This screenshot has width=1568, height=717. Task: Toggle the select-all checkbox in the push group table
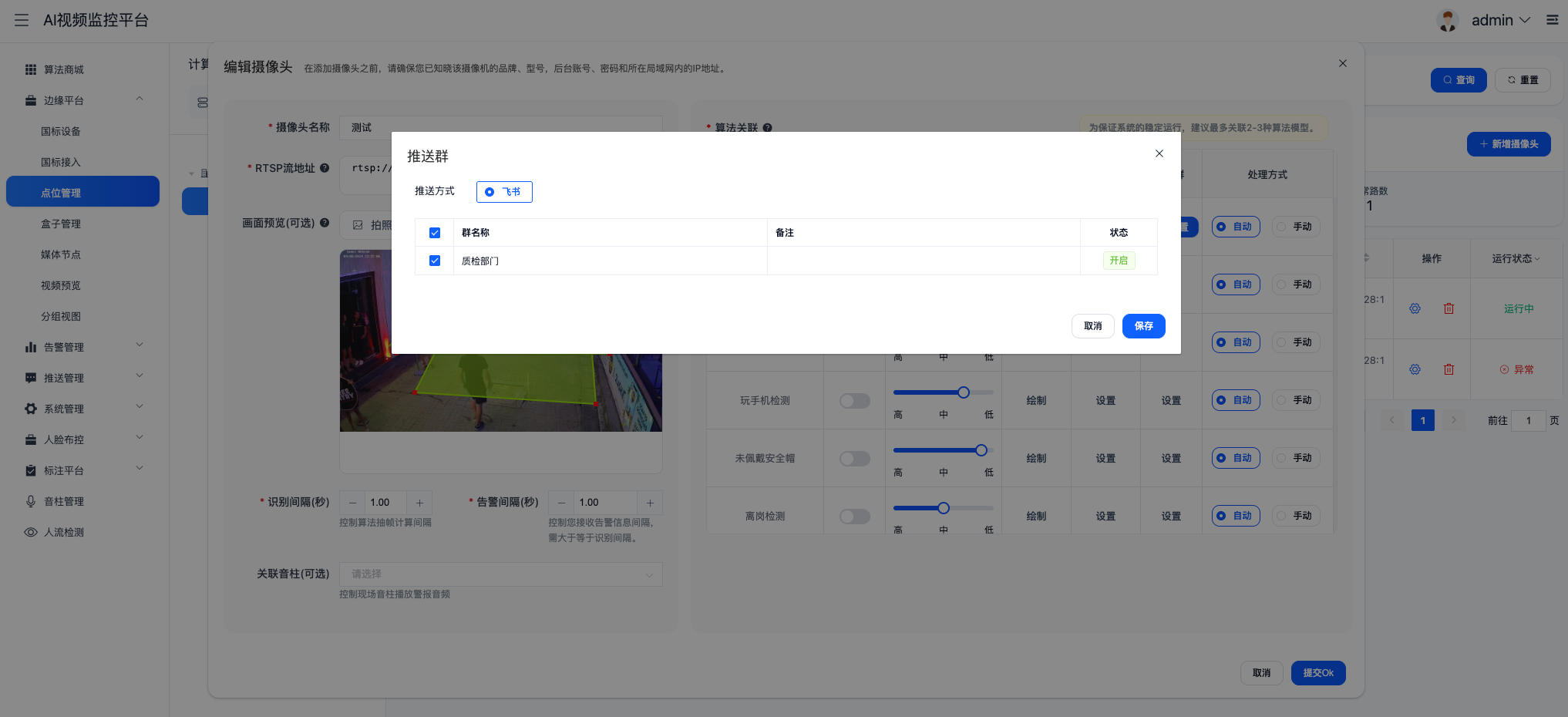435,232
